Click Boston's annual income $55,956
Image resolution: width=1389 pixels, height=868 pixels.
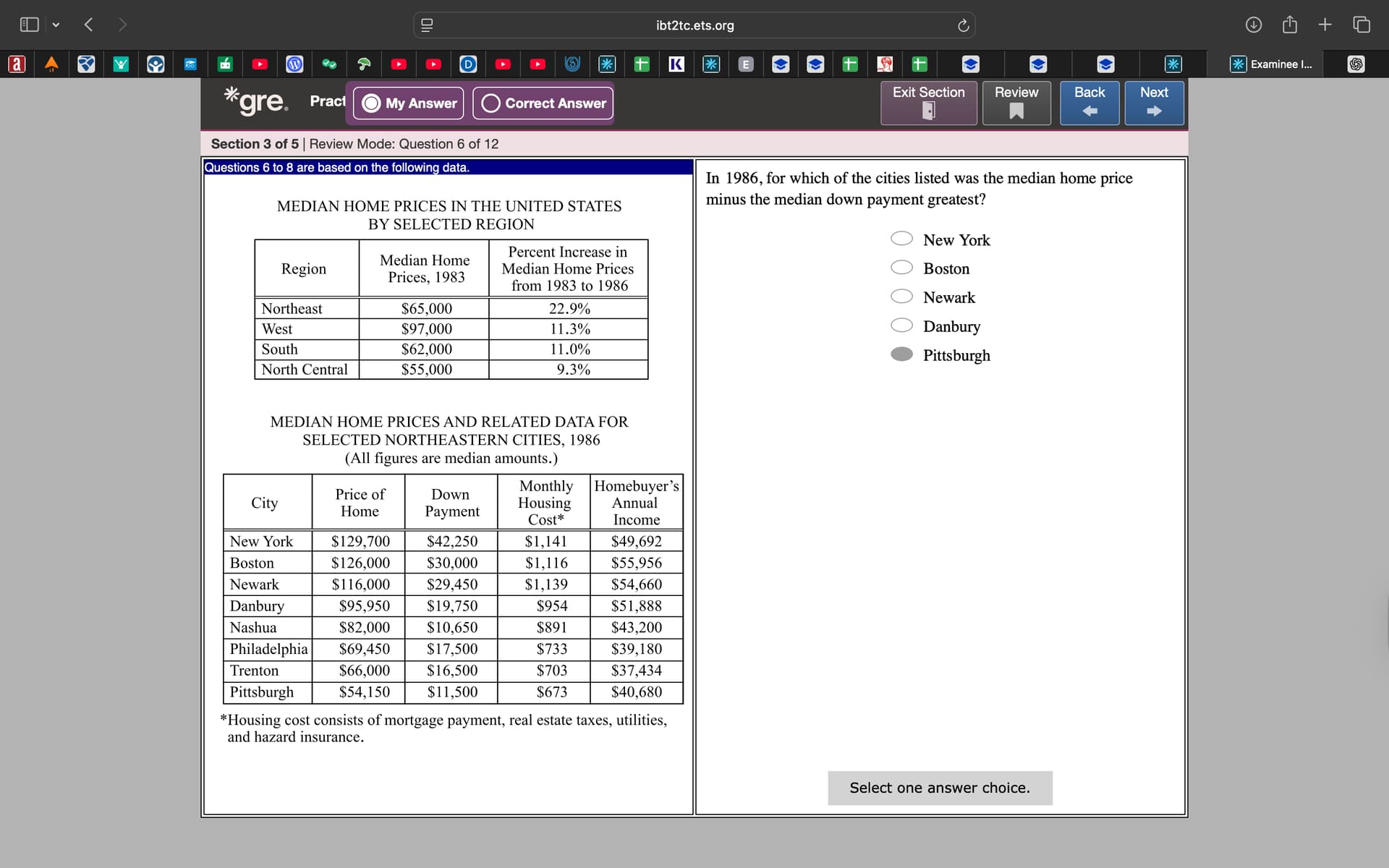tap(637, 563)
